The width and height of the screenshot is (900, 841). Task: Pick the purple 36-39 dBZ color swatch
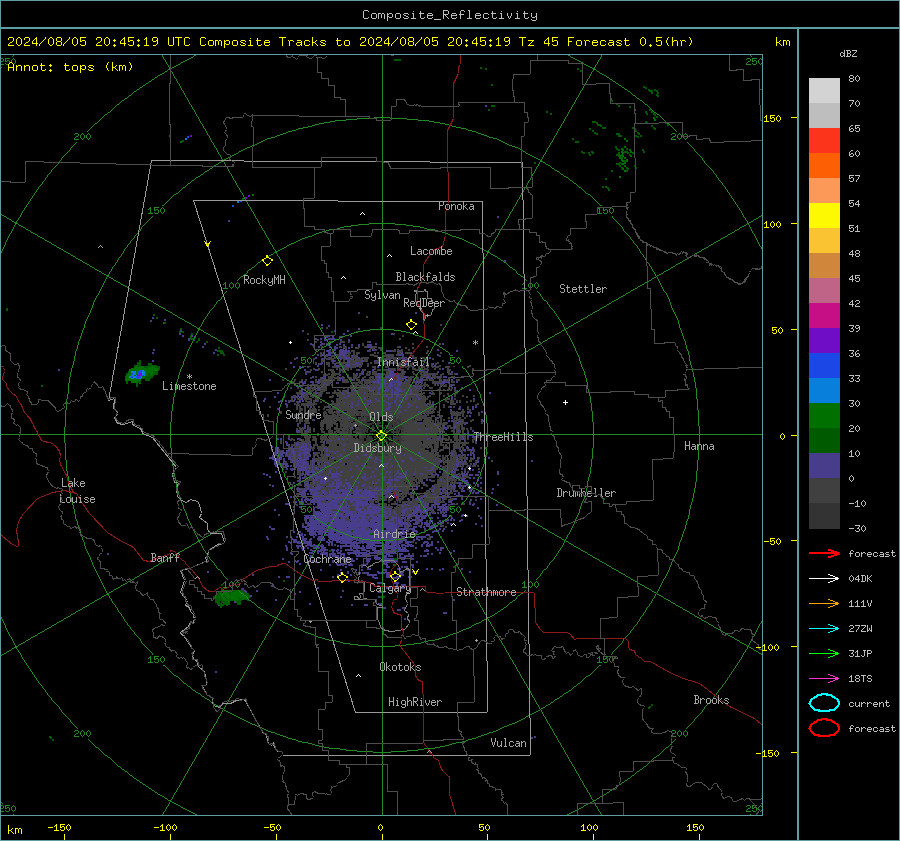click(824, 340)
